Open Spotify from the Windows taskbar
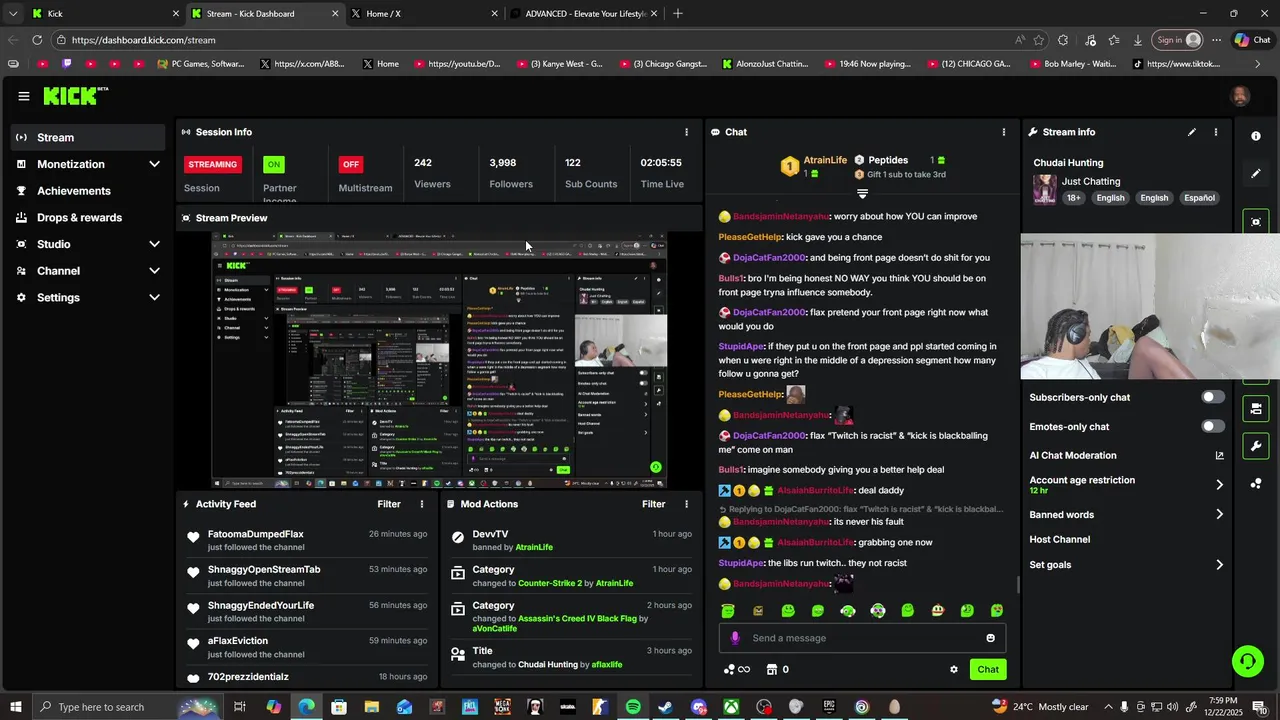 633,707
